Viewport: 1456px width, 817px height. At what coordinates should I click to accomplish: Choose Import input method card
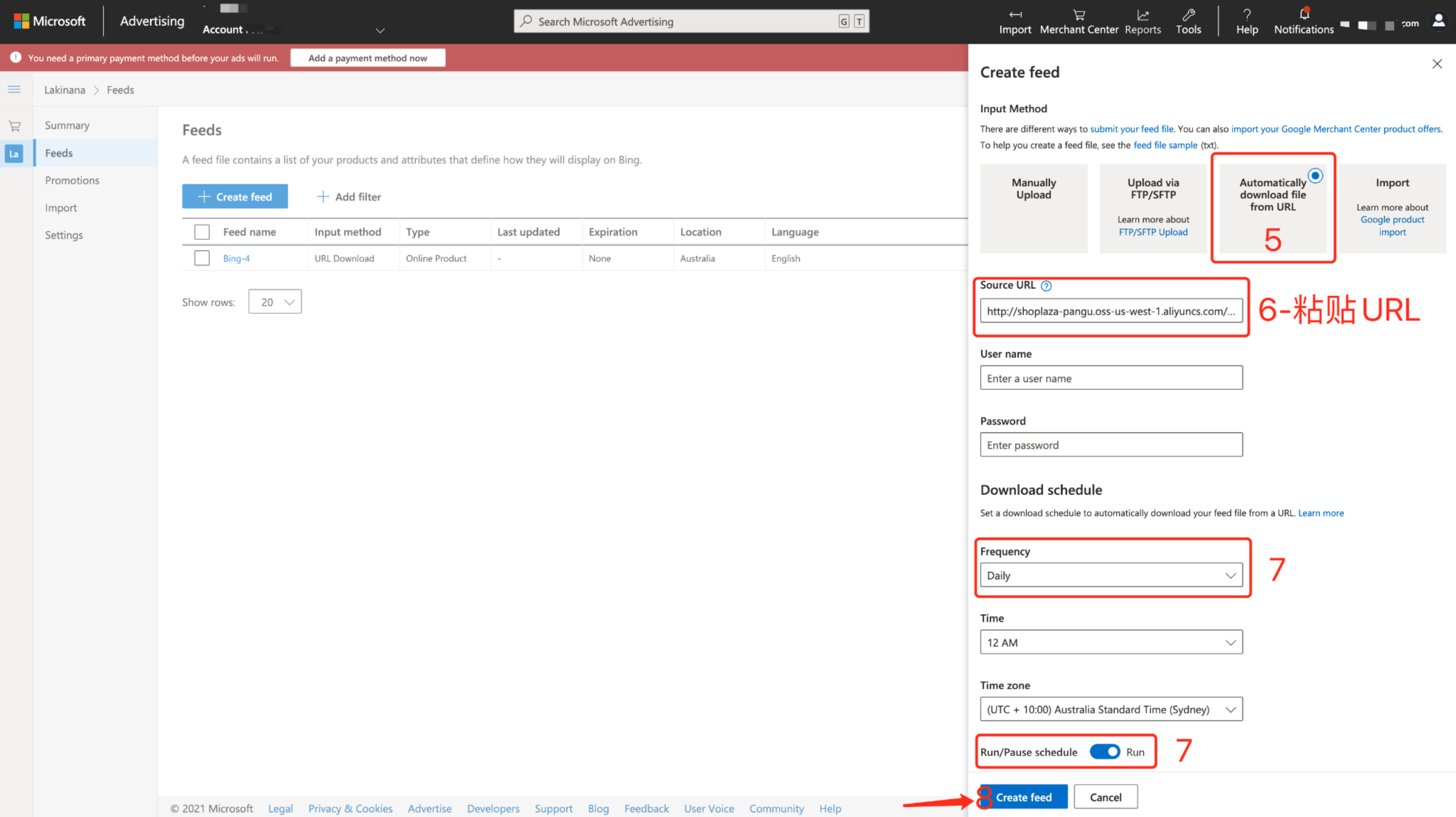click(1392, 208)
